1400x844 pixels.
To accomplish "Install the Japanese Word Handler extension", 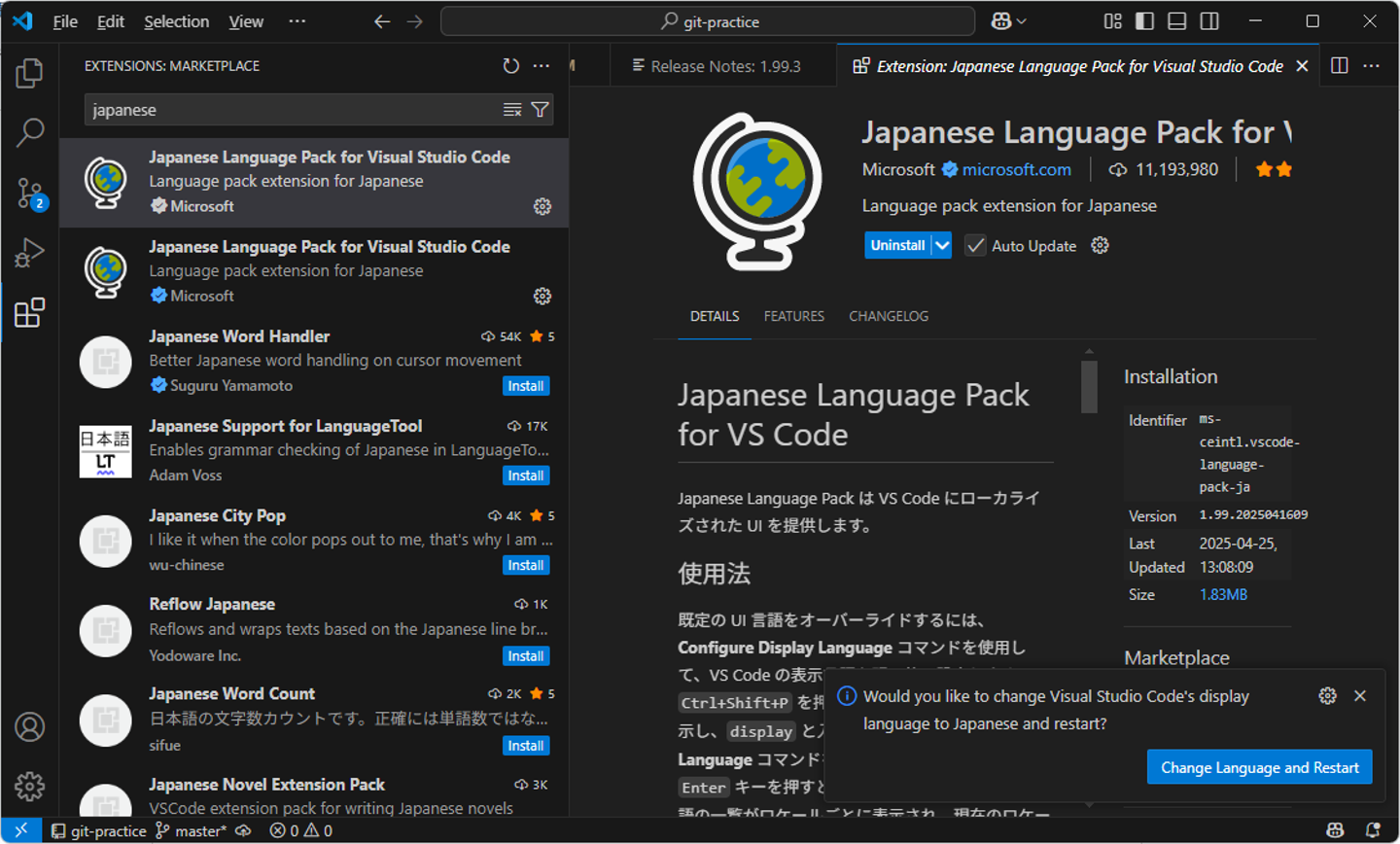I will tap(526, 386).
